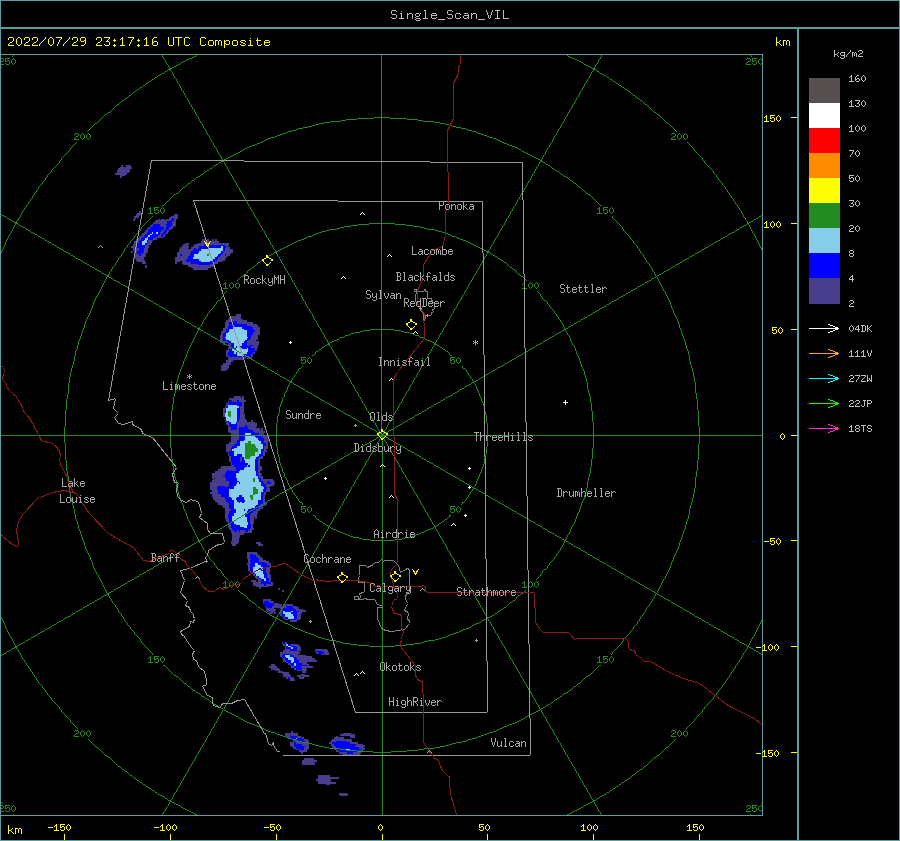900x841 pixels.
Task: Click the Lake Louise label
Action: (x=77, y=491)
